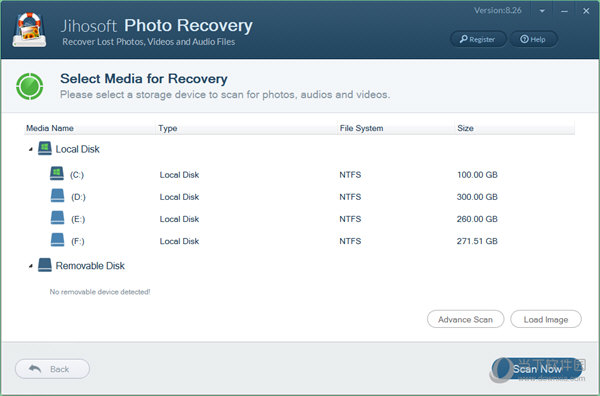Click the 100.00 GB size value
The height and width of the screenshot is (396, 600).
tap(477, 175)
